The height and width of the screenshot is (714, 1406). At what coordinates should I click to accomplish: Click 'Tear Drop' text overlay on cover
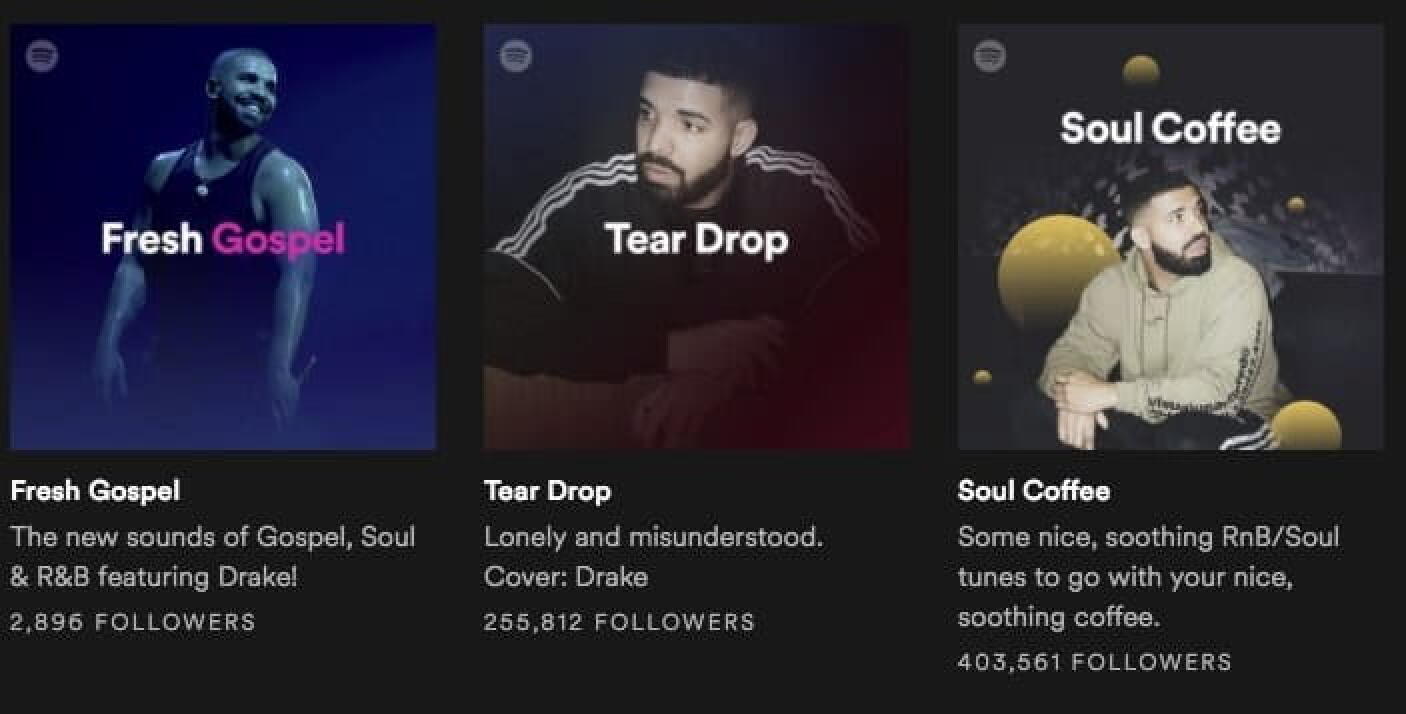pyautogui.click(x=696, y=240)
